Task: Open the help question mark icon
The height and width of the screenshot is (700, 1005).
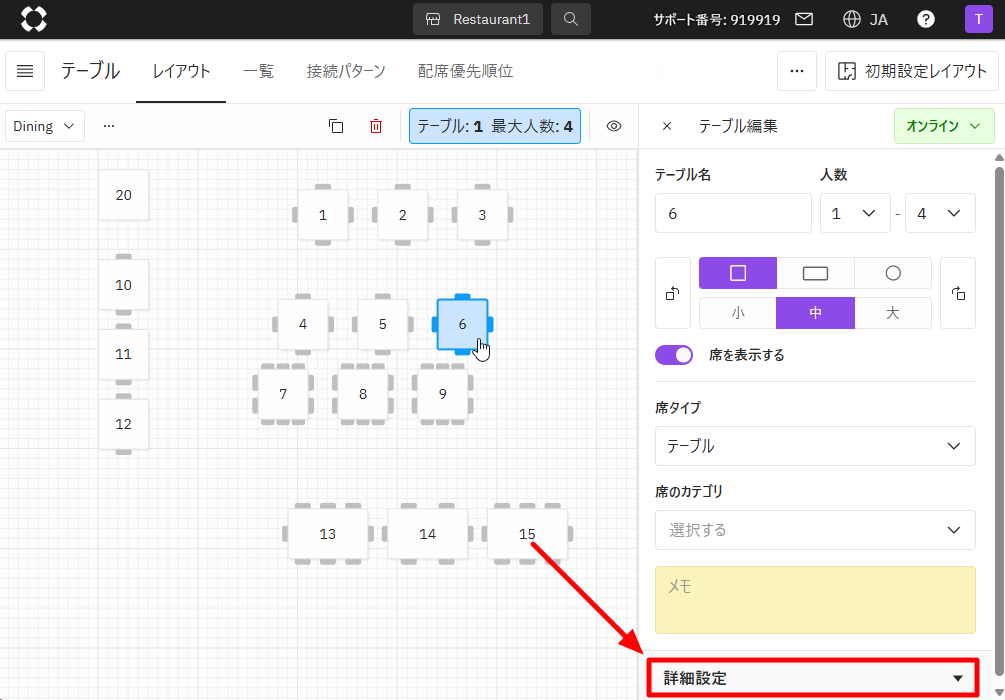Action: point(926,19)
